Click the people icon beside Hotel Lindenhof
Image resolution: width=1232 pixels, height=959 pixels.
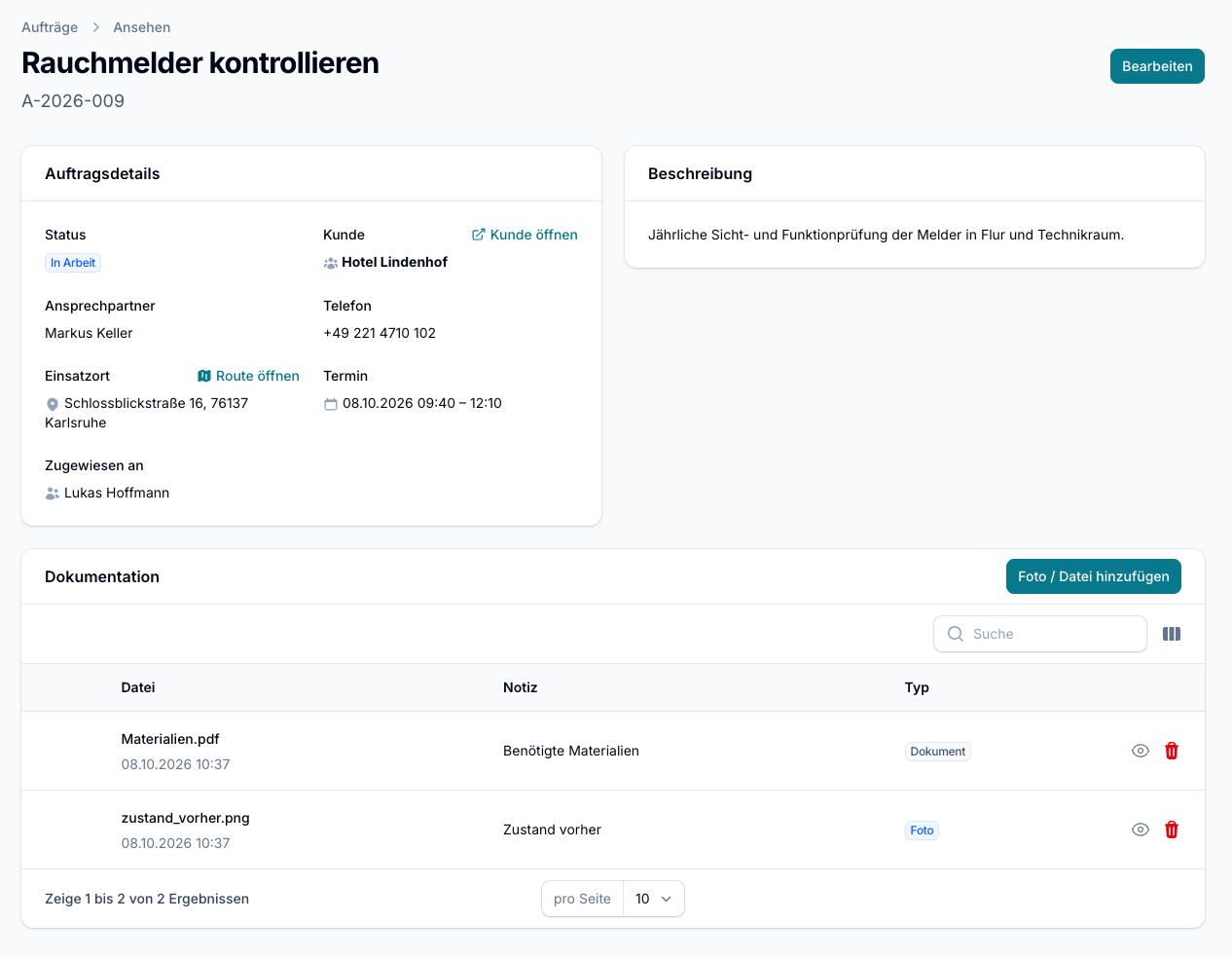(331, 263)
